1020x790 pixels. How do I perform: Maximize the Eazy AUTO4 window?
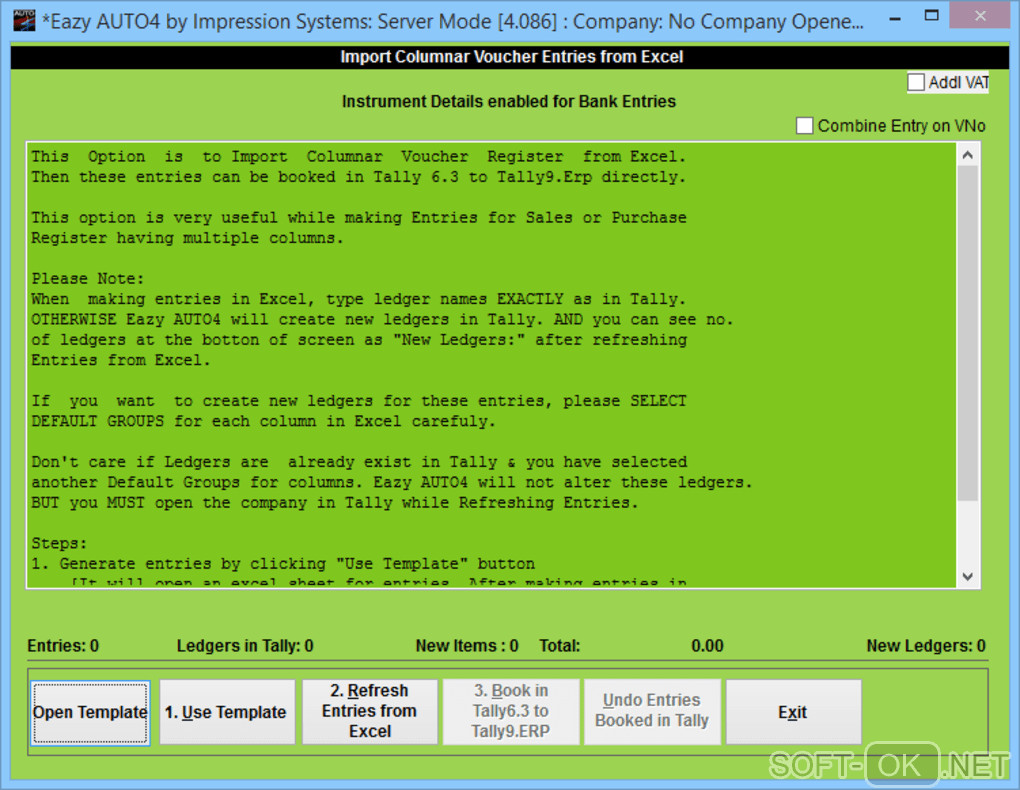point(932,16)
